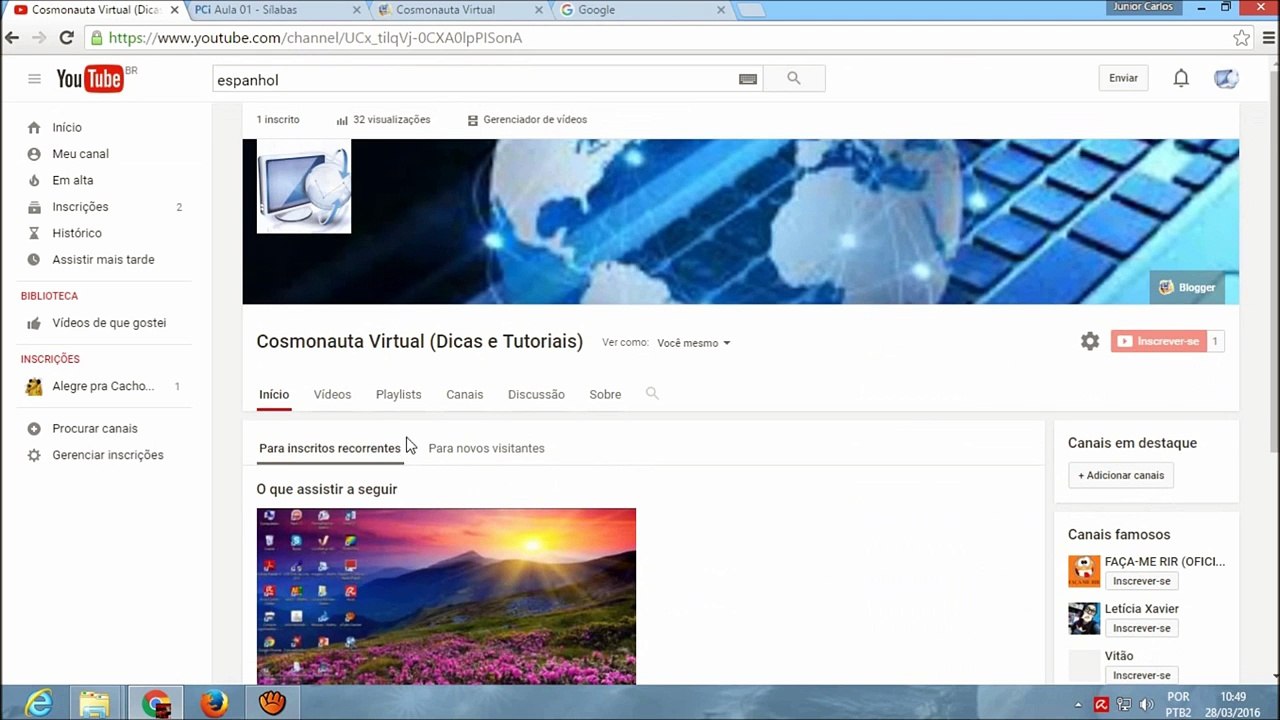Open 'Alegre pra Cacho...' subscription in sidebar
Screen dimensions: 1280x720
[103, 386]
